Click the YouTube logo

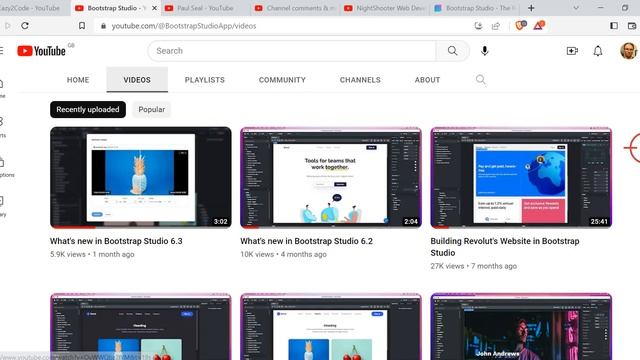click(41, 51)
